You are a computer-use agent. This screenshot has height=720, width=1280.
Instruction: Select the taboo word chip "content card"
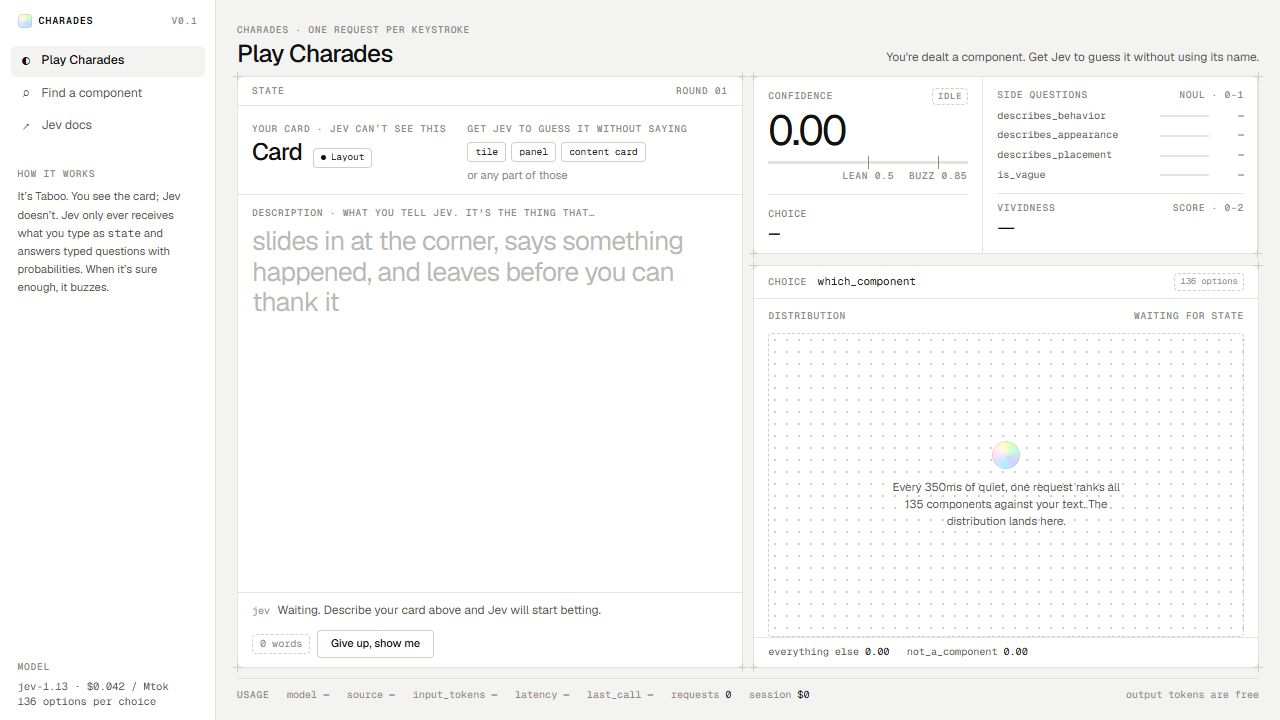(603, 152)
